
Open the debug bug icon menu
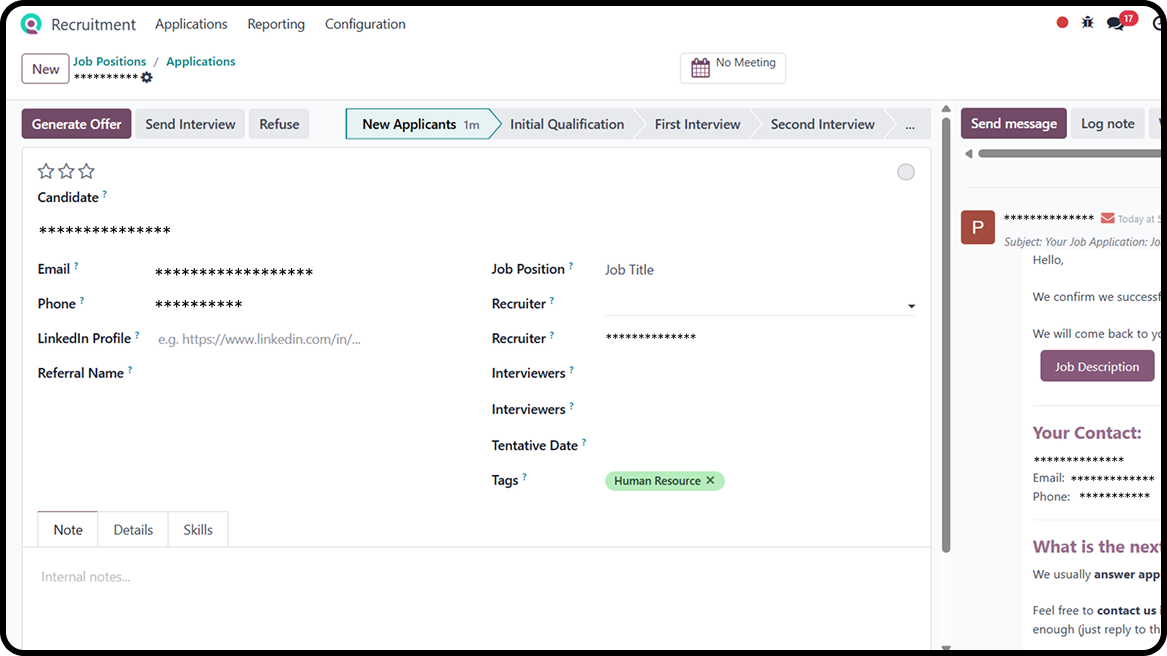[1088, 23]
